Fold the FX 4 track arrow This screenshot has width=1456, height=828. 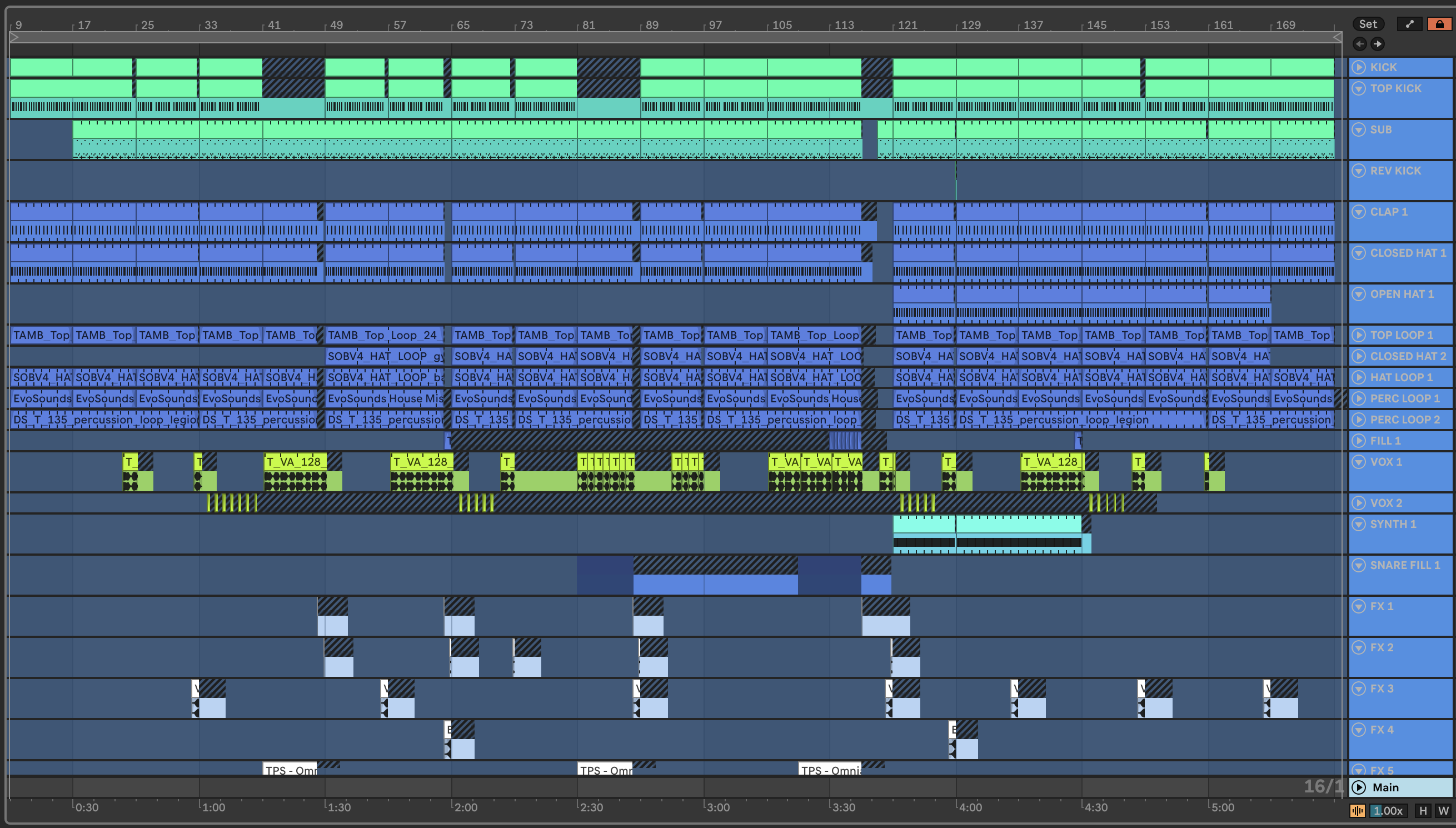tap(1359, 730)
